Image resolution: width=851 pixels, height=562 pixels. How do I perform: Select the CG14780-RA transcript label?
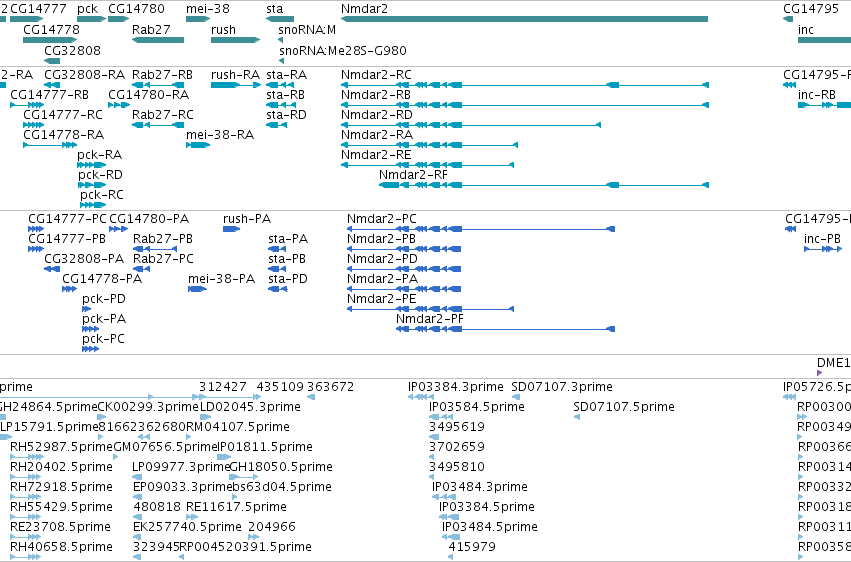coord(149,94)
